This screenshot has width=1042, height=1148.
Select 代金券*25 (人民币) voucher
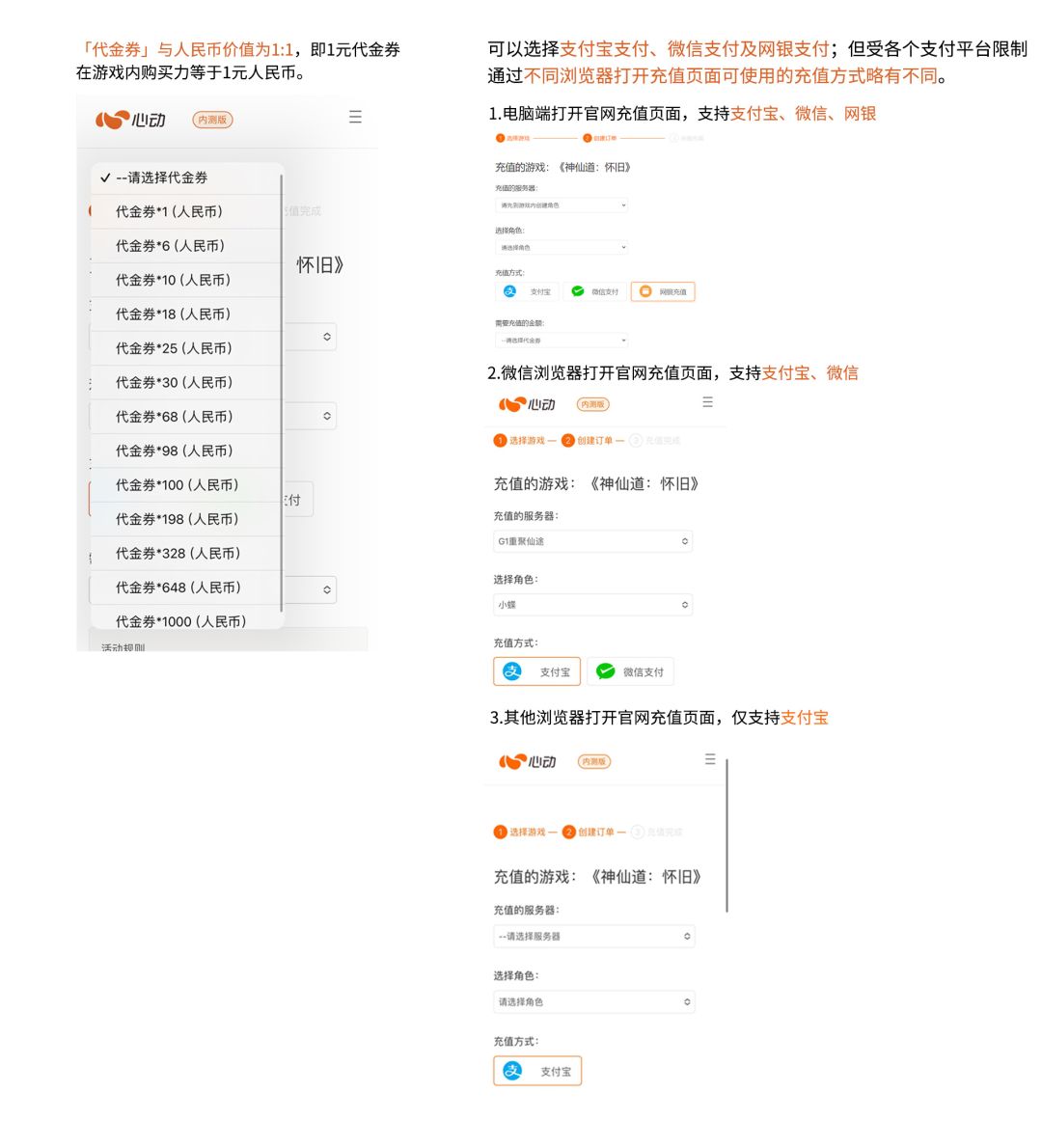tap(186, 348)
